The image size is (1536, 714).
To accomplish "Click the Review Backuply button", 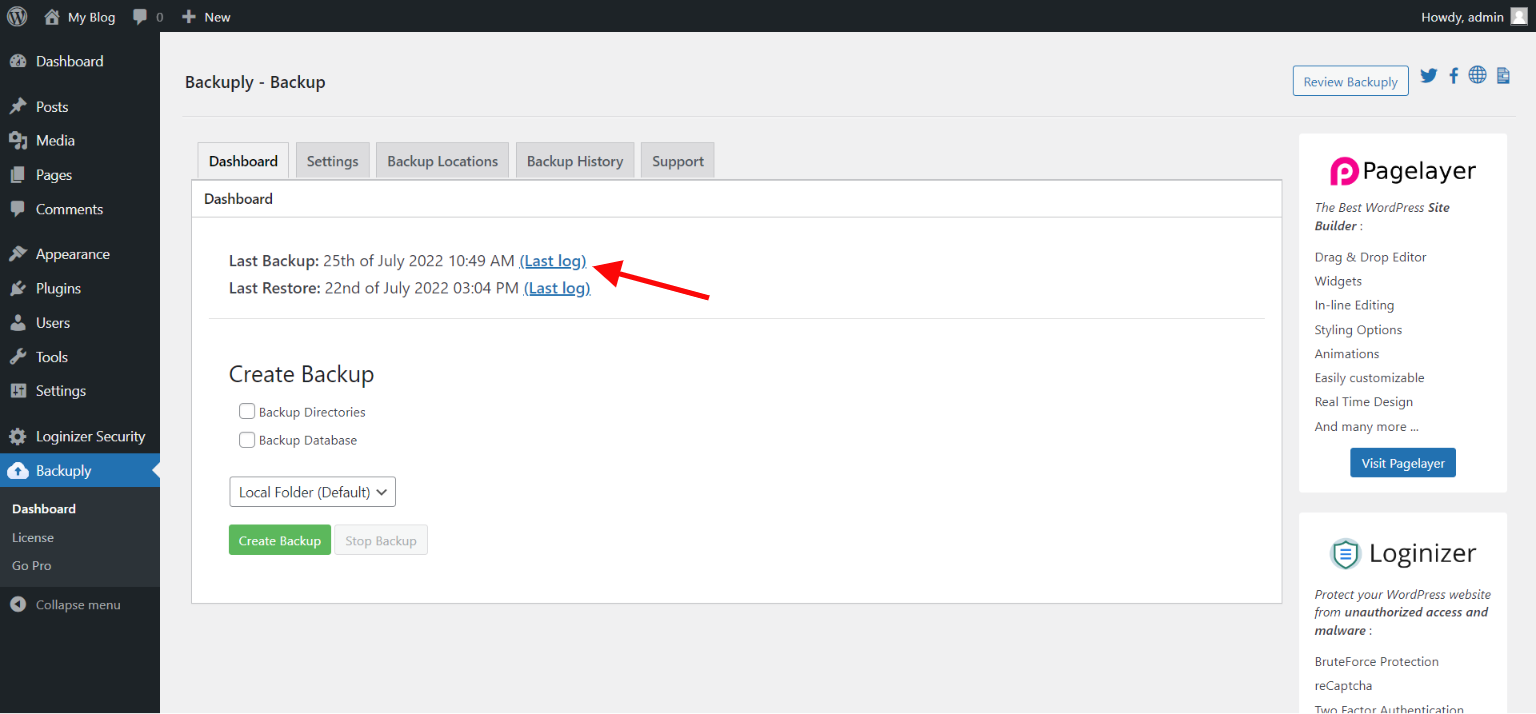I will pyautogui.click(x=1350, y=81).
